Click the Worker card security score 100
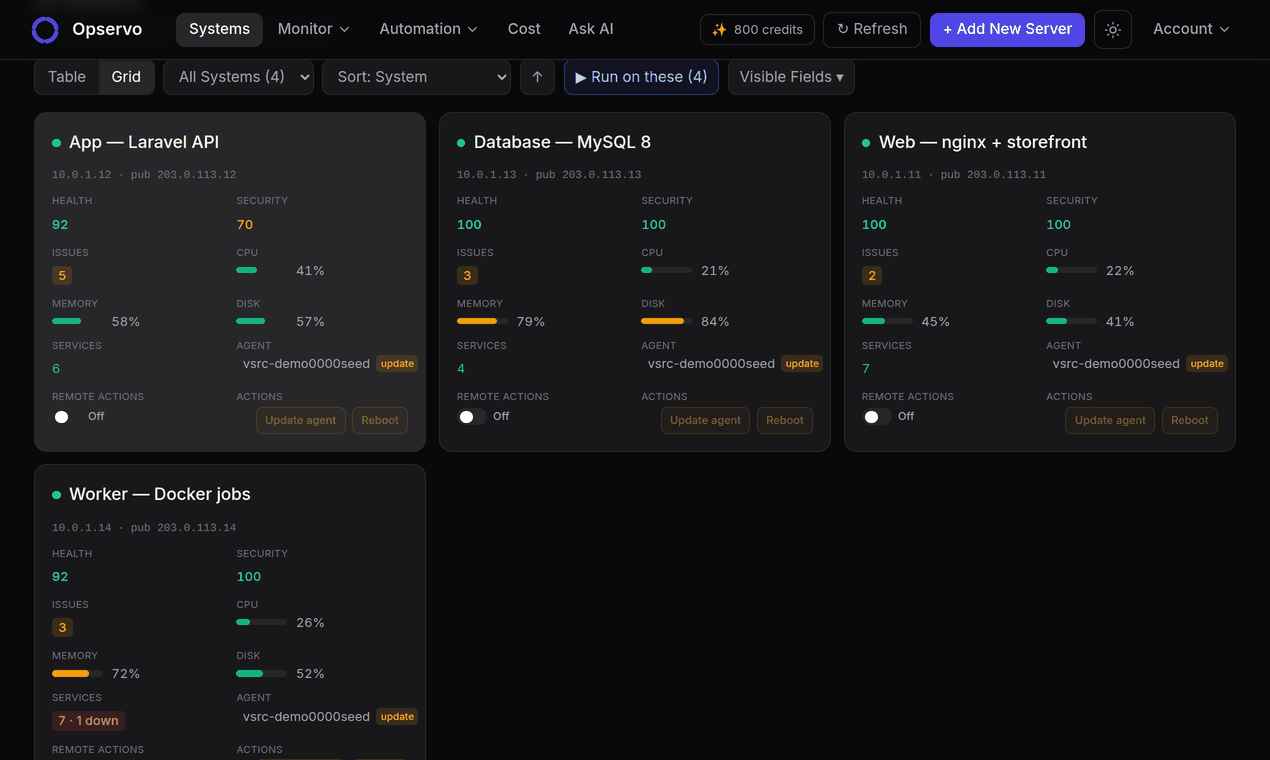This screenshot has height=760, width=1270. (x=249, y=577)
